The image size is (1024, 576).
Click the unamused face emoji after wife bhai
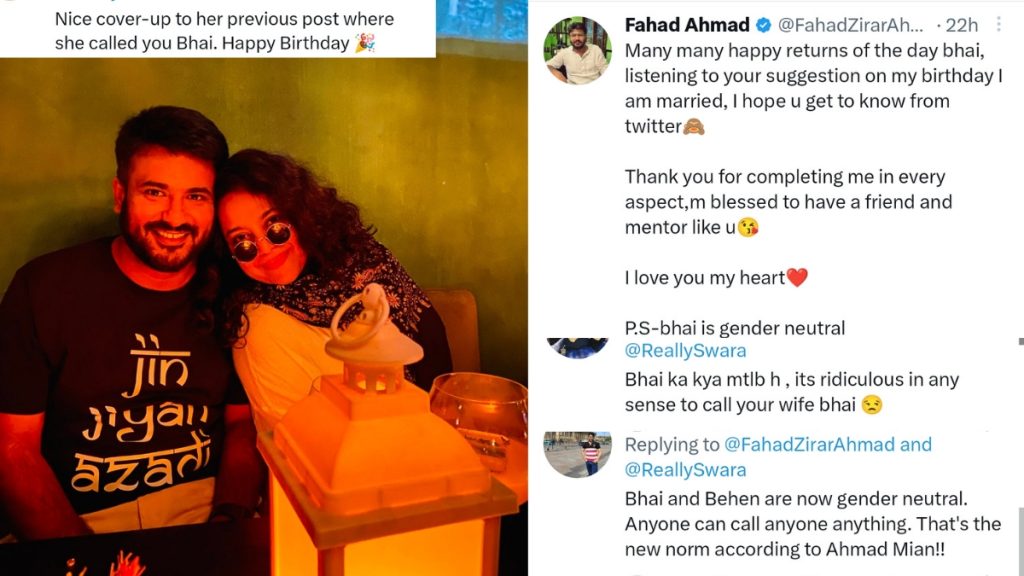click(x=872, y=405)
